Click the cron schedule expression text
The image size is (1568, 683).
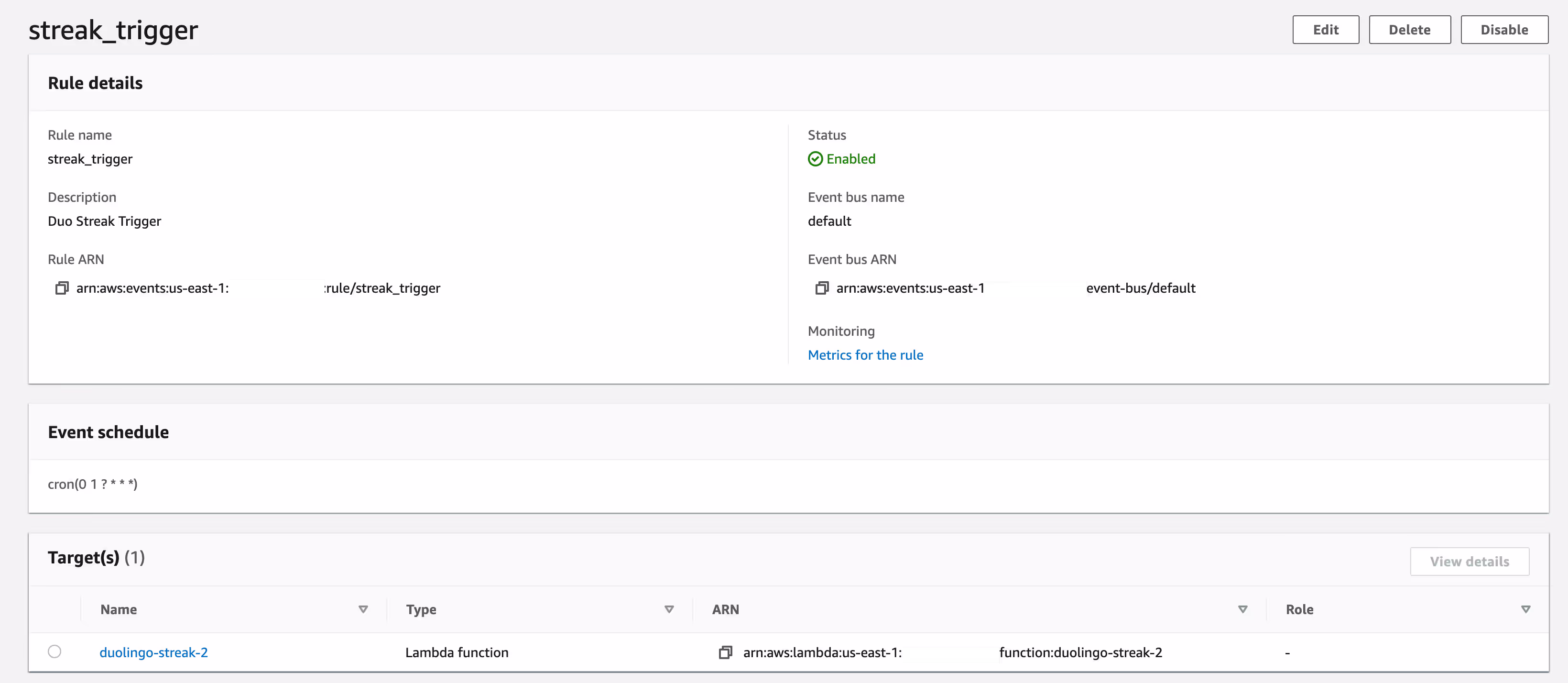pos(93,484)
